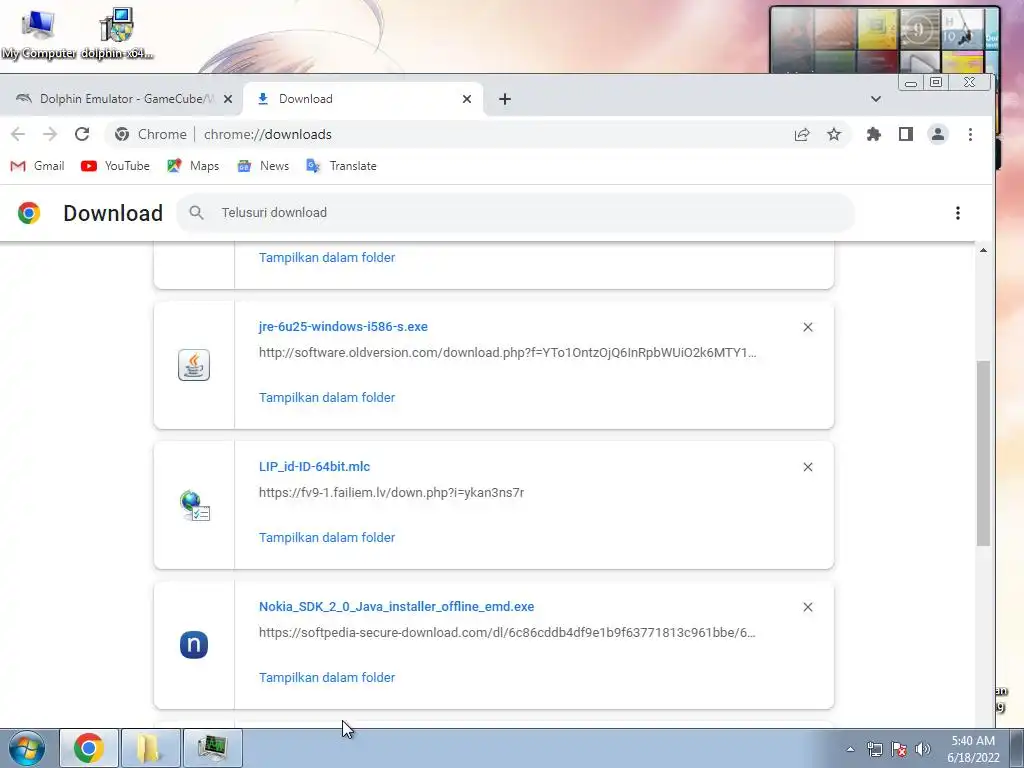Viewport: 1024px width, 768px height.
Task: Click the taskbar clock 5:40 AM
Action: point(973,749)
